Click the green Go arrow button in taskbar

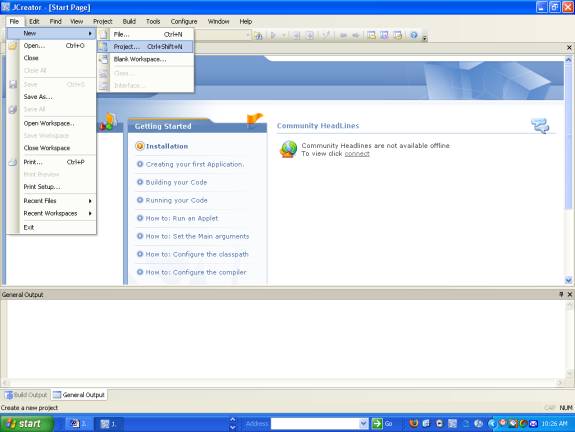377,424
